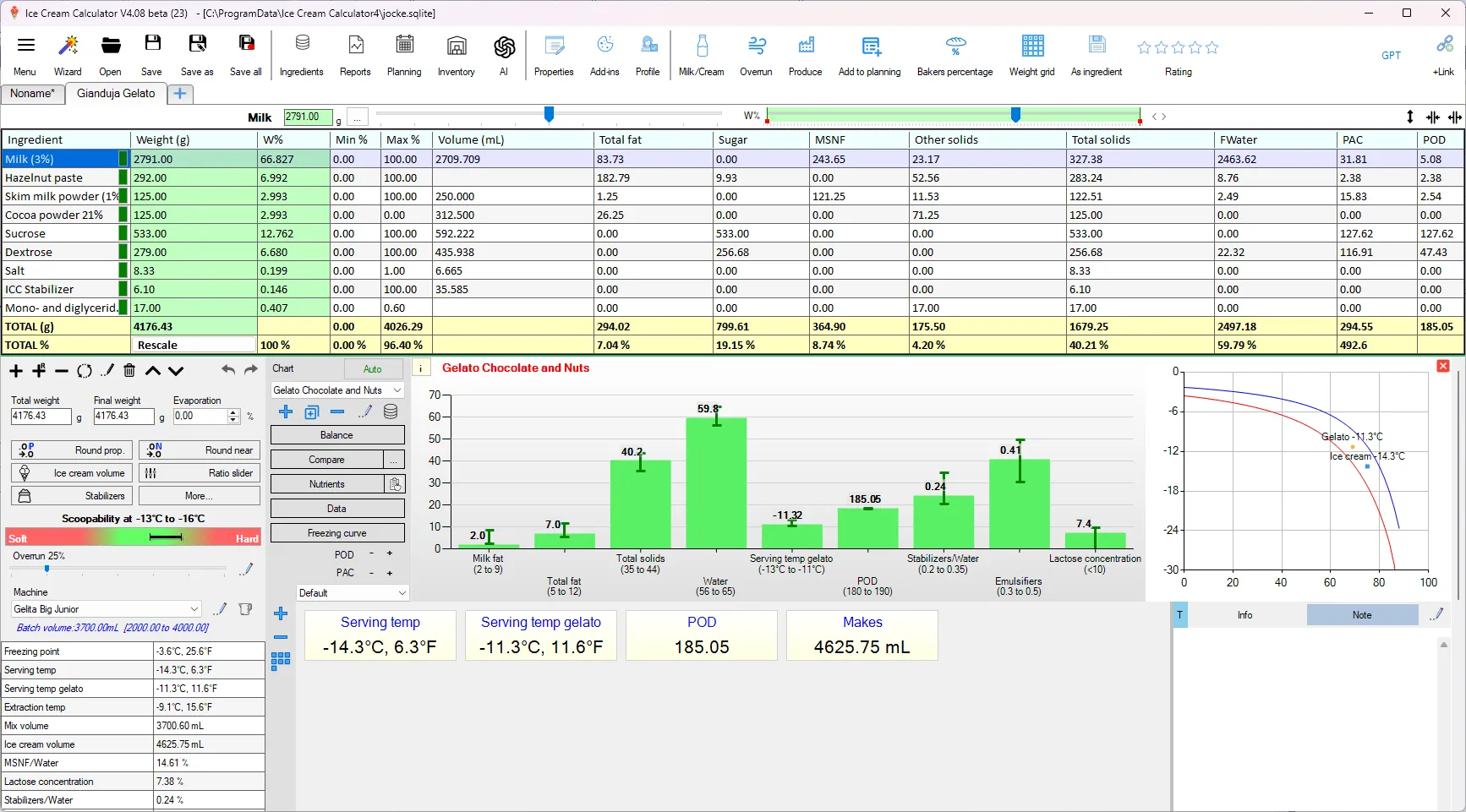1466x812 pixels.
Task: Open the Overrun tool
Action: 756,55
